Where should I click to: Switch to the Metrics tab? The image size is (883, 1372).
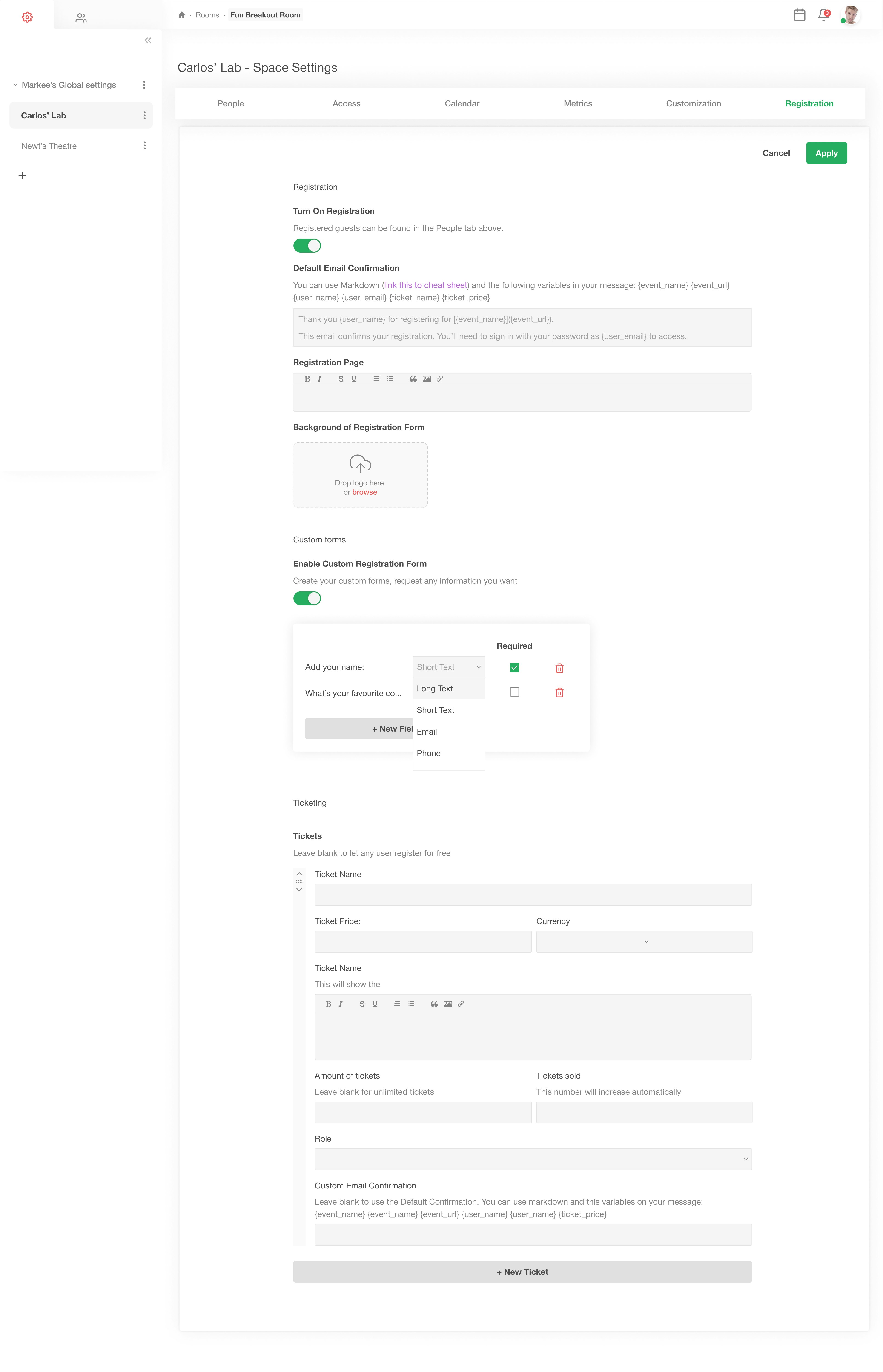pyautogui.click(x=578, y=104)
